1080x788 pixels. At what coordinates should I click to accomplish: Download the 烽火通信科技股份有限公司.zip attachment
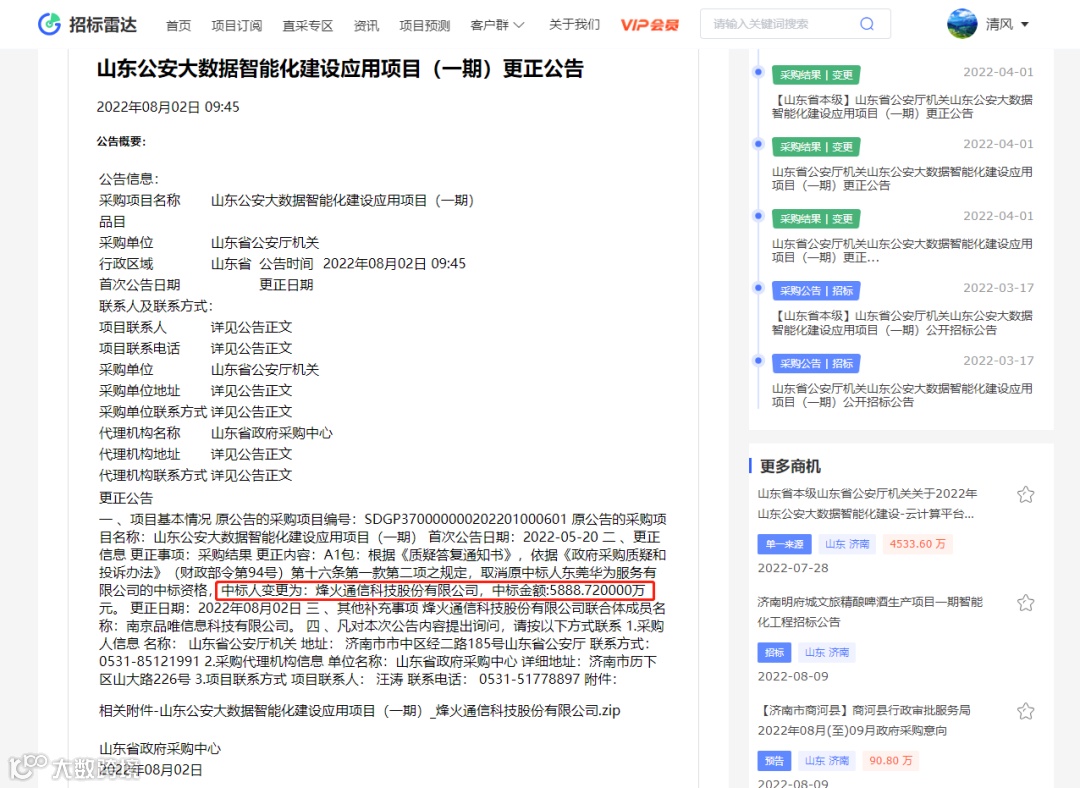pyautogui.click(x=360, y=710)
